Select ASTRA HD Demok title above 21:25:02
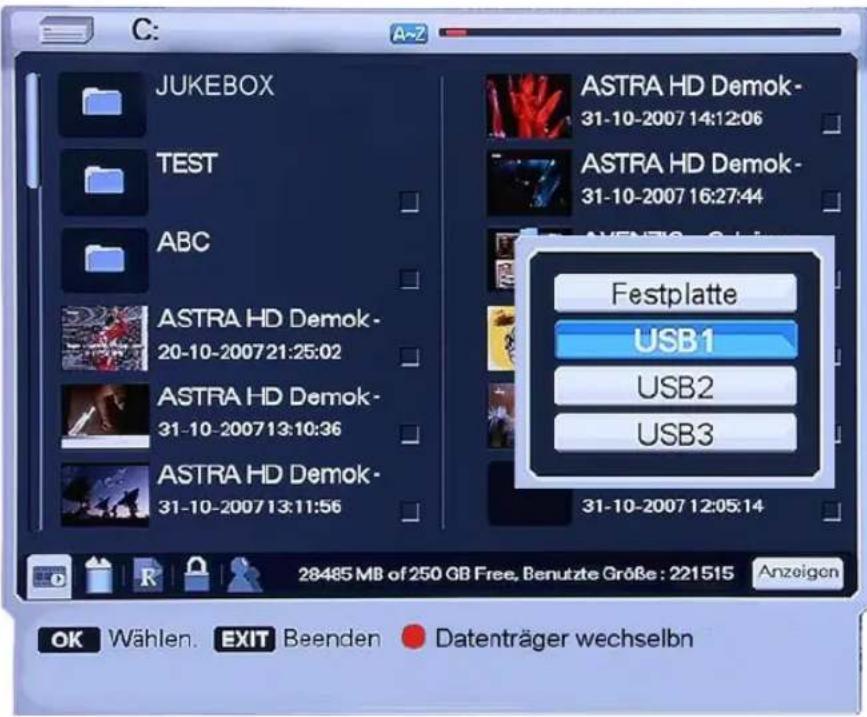The height and width of the screenshot is (717, 867). pos(269,319)
